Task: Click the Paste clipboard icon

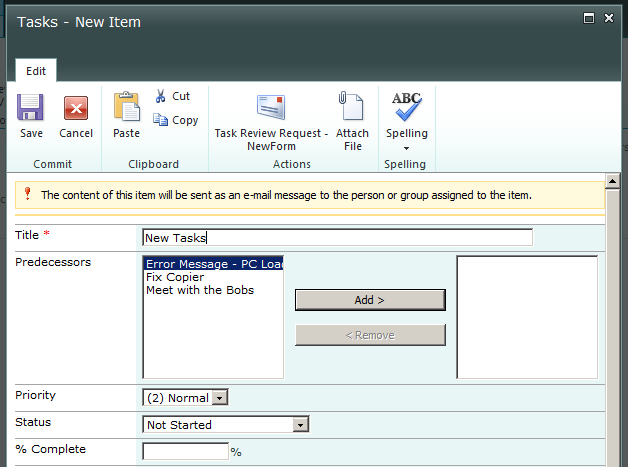Action: pyautogui.click(x=127, y=108)
